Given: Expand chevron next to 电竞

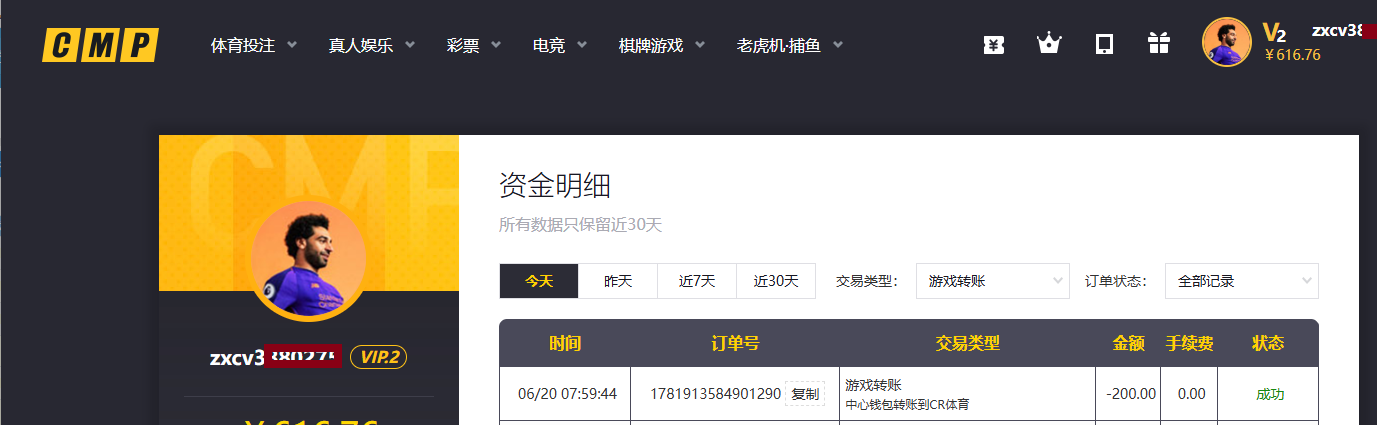Looking at the screenshot, I should pyautogui.click(x=582, y=45).
